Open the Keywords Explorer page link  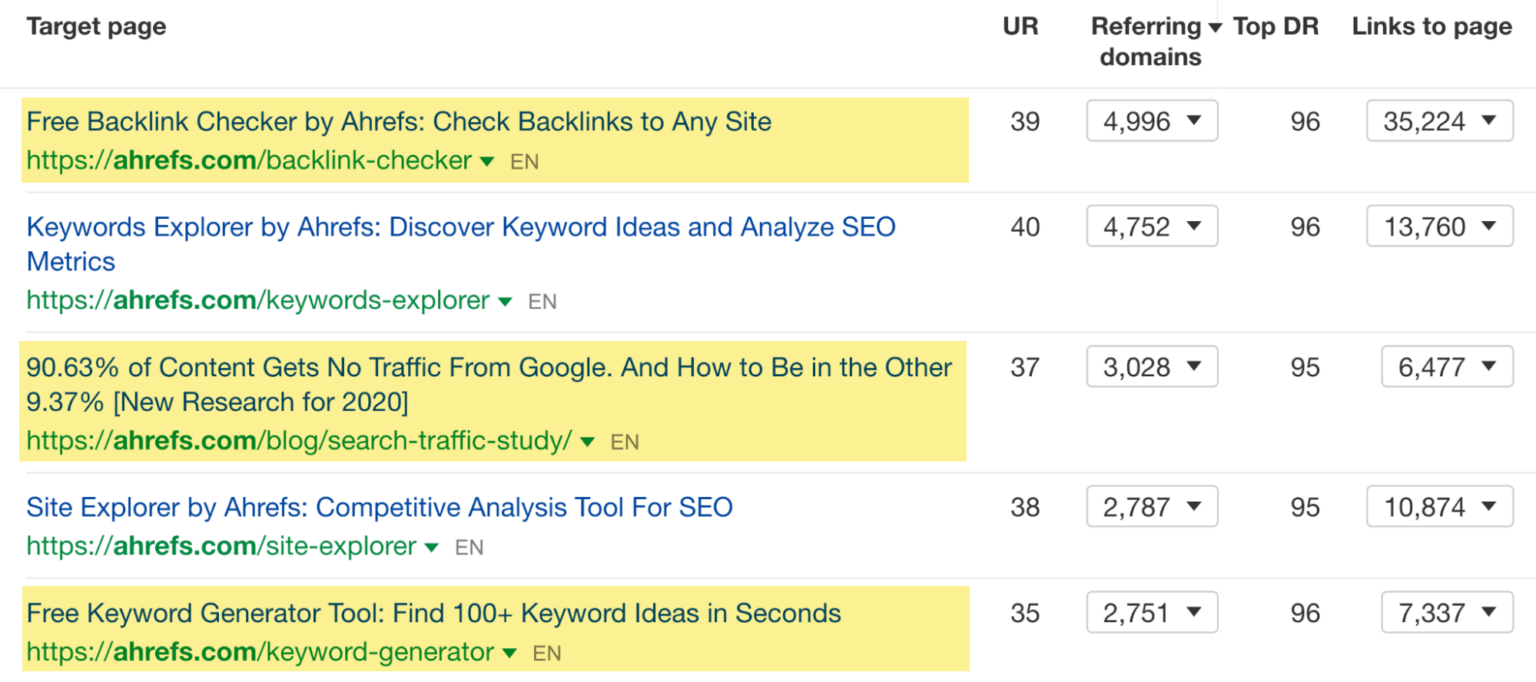click(x=460, y=226)
